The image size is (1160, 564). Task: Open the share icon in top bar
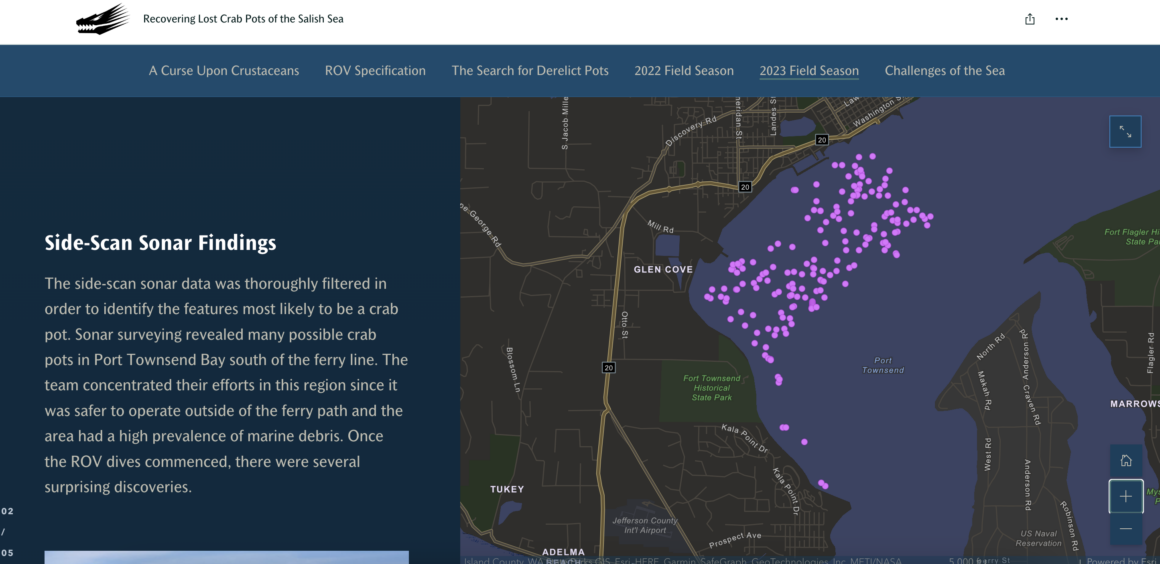coord(1030,19)
